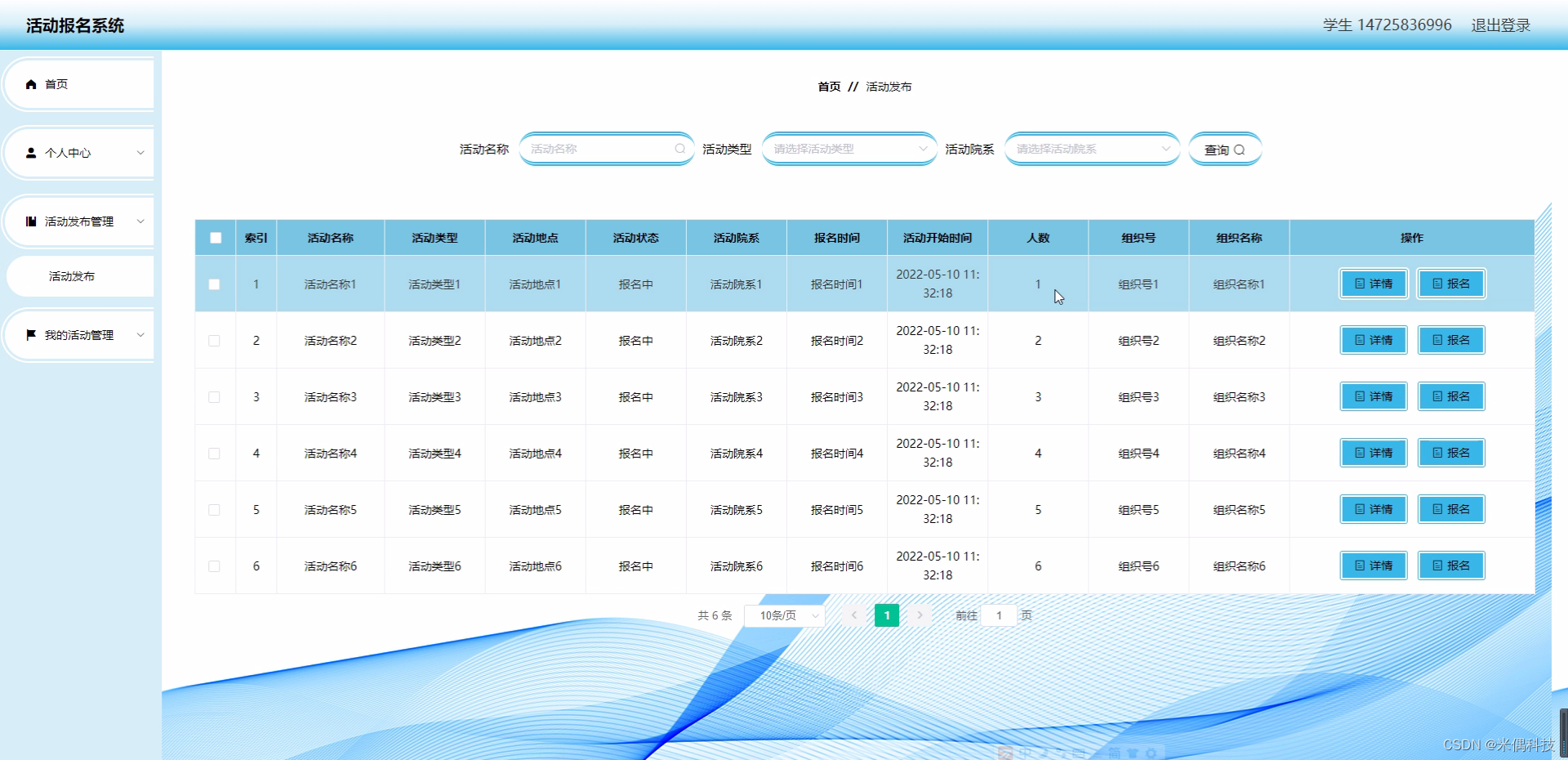Enable the checkbox on the 活动名称5 row
This screenshot has height=760, width=1568.
pyautogui.click(x=215, y=509)
